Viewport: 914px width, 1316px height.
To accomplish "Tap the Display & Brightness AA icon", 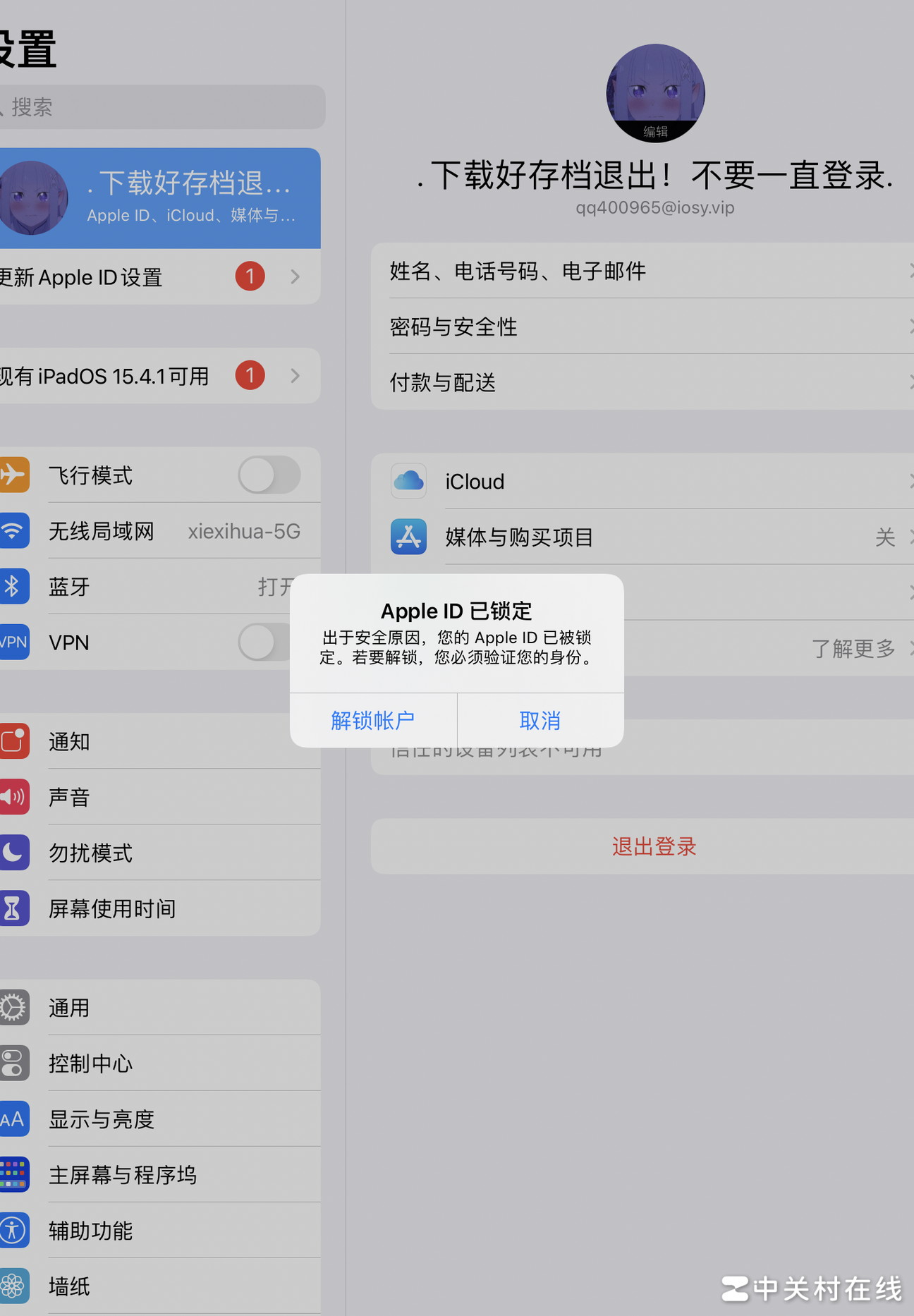I will click(13, 1119).
